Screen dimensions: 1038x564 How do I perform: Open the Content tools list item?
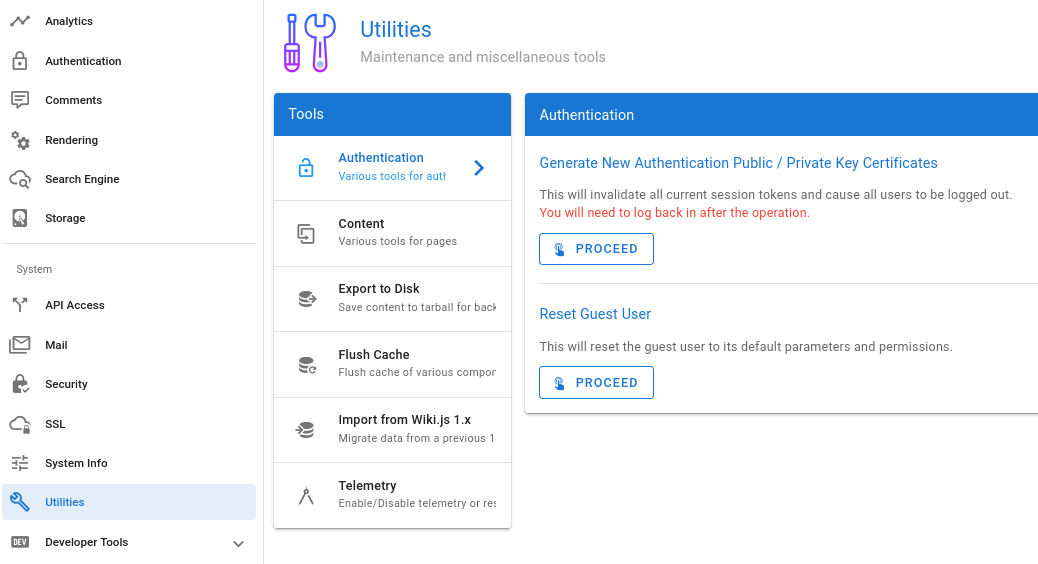coord(392,233)
